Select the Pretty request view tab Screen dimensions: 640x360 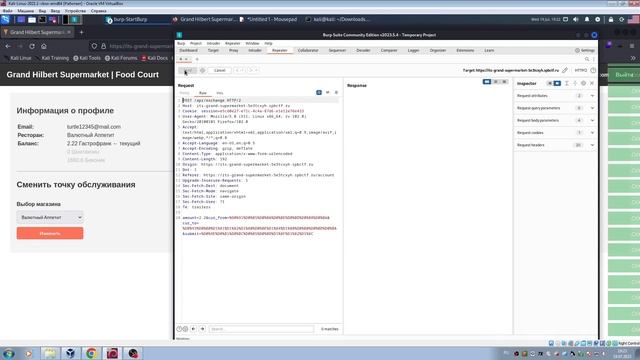point(184,93)
